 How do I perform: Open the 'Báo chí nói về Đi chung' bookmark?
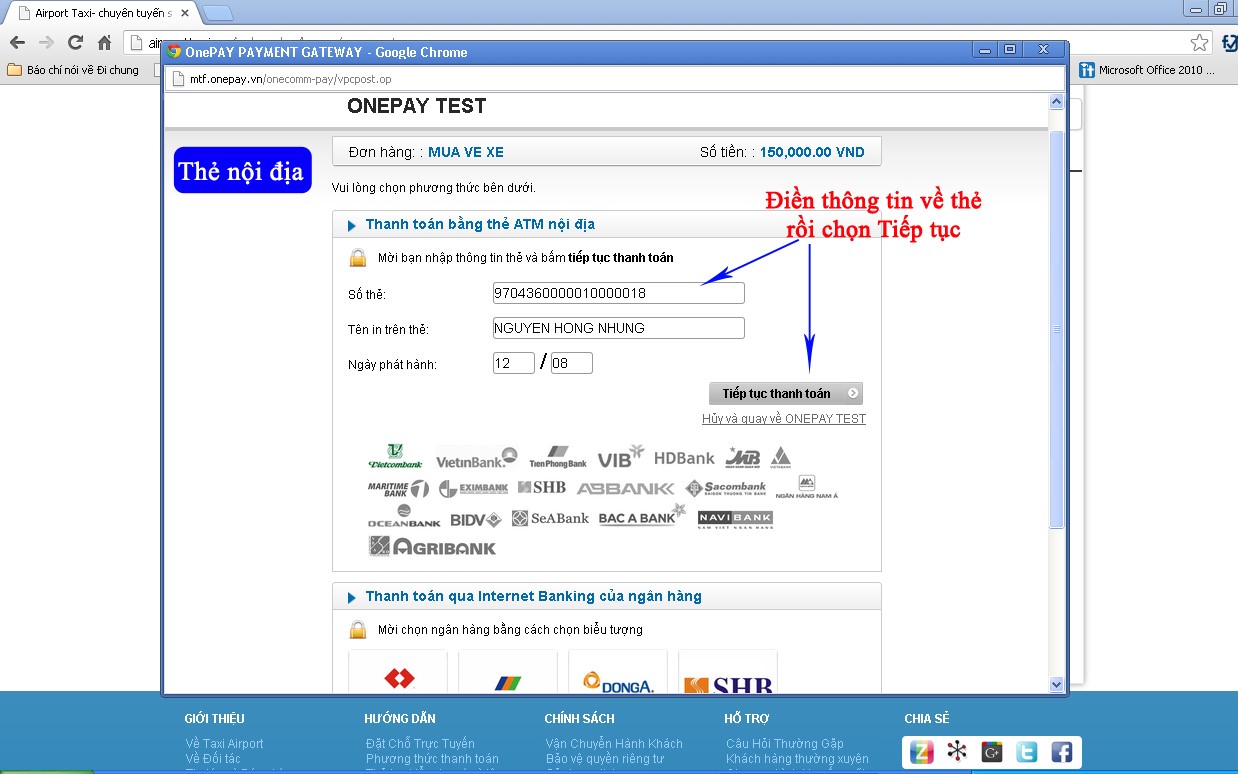[73, 70]
